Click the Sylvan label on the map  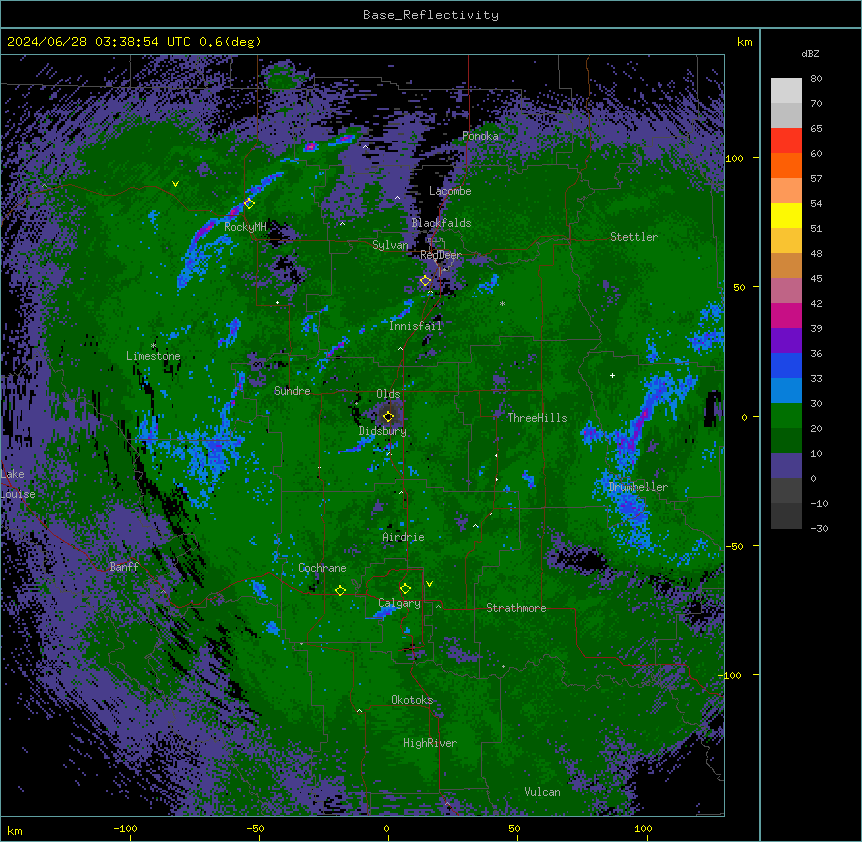point(390,245)
